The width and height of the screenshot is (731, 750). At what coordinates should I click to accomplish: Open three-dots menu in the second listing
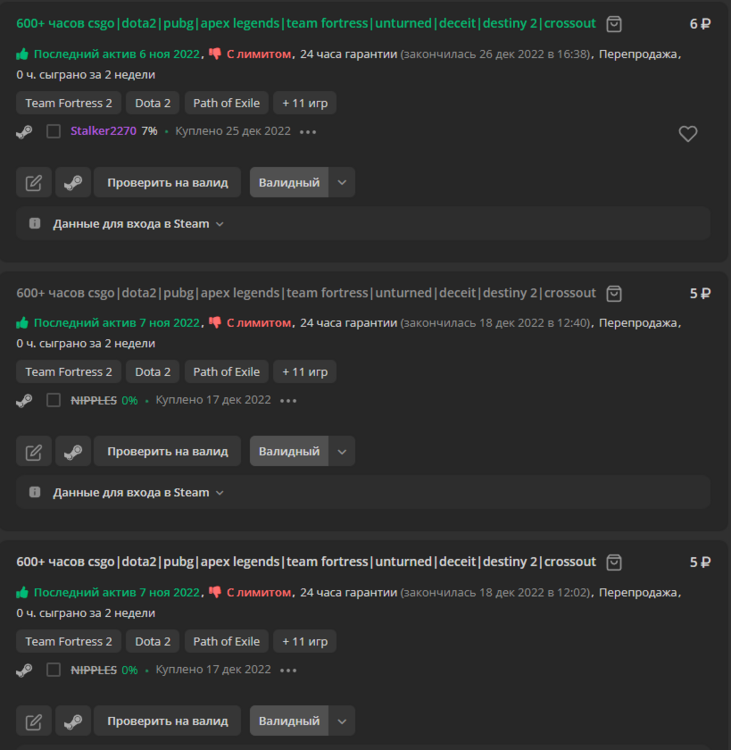click(288, 400)
